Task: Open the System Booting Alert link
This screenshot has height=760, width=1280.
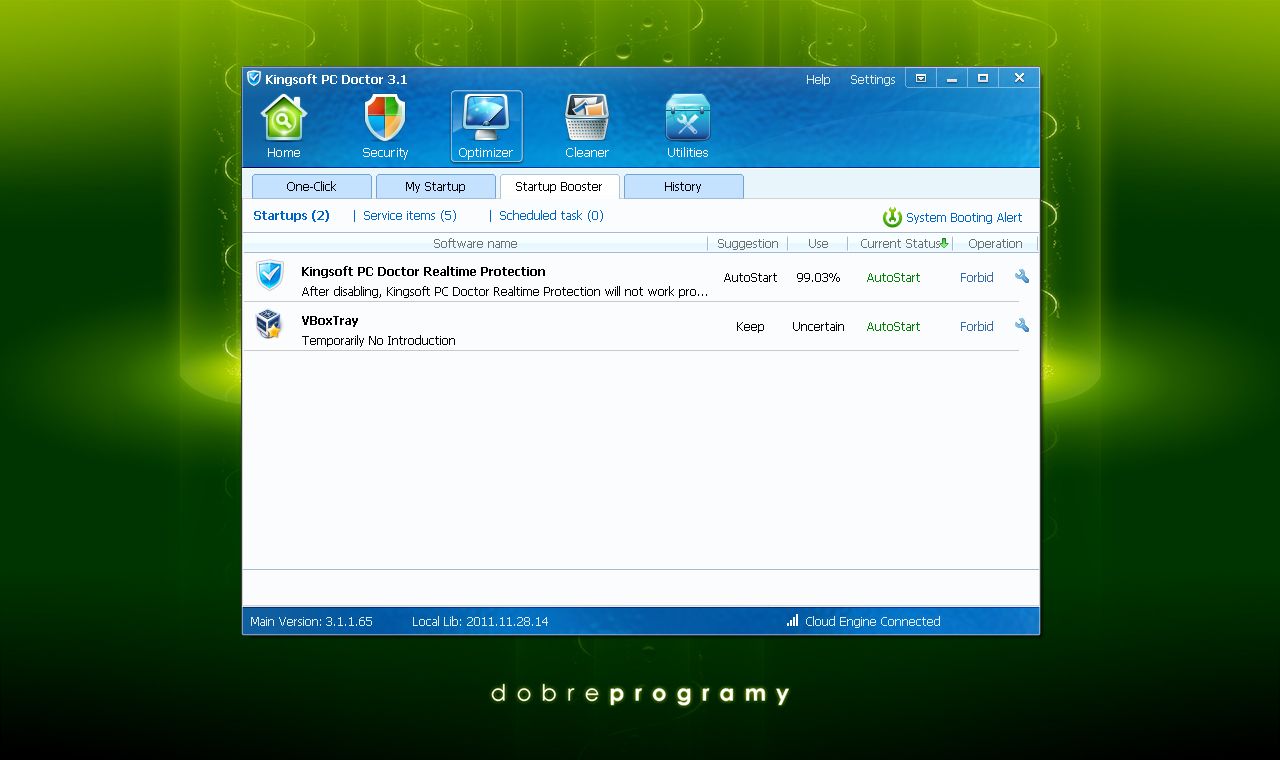Action: pyautogui.click(x=964, y=217)
